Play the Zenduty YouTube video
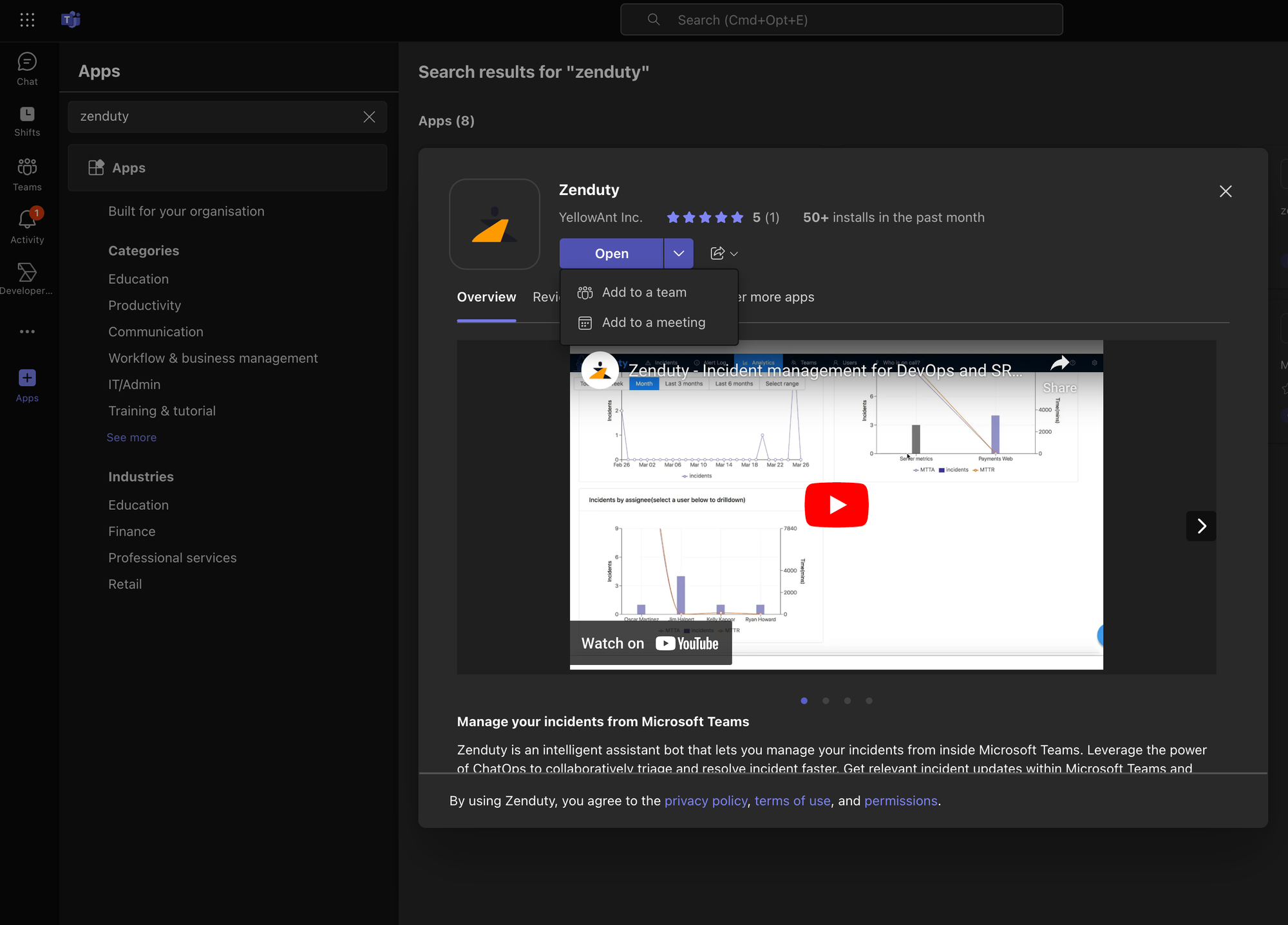Viewport: 1288px width, 925px height. pyautogui.click(x=836, y=505)
